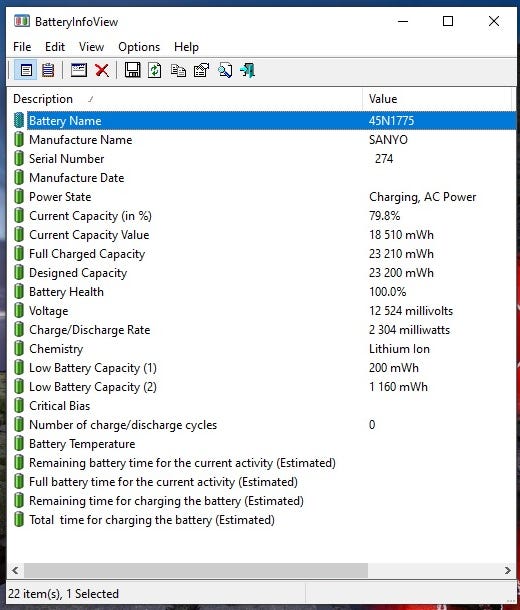The image size is (520, 610).
Task: Select the Full Charged Capacity row
Action: point(261,254)
